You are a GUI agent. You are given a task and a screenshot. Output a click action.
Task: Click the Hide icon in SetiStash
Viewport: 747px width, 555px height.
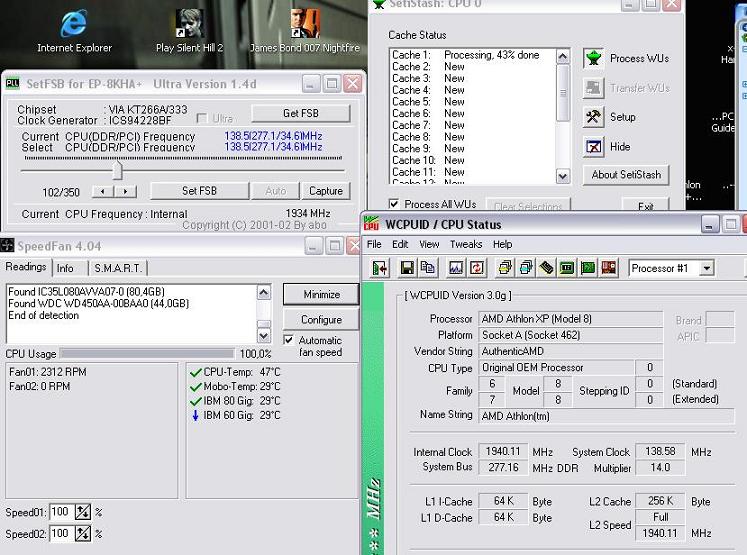tap(594, 147)
